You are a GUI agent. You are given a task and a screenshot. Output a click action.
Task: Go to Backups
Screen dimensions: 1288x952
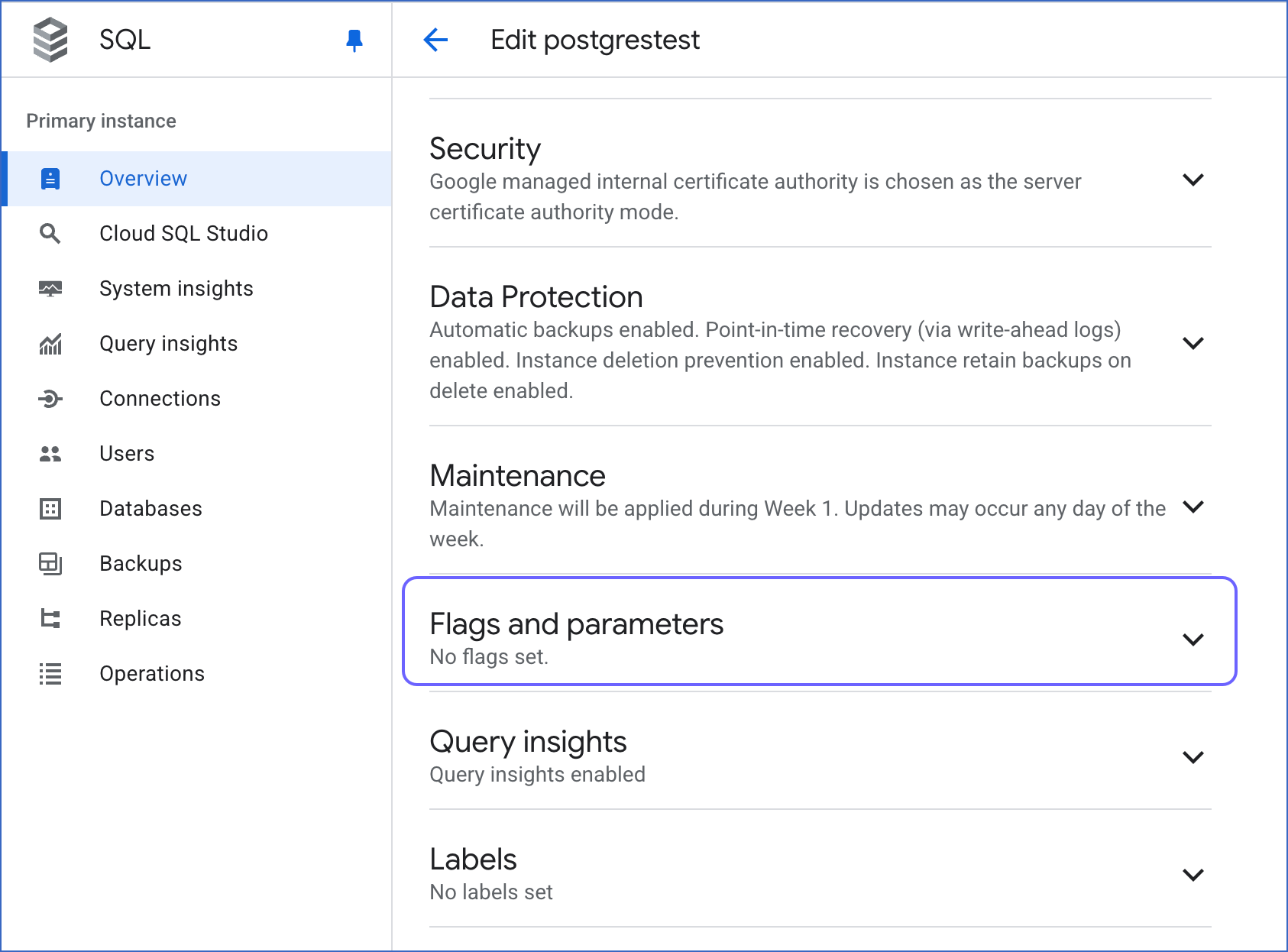[196, 564]
